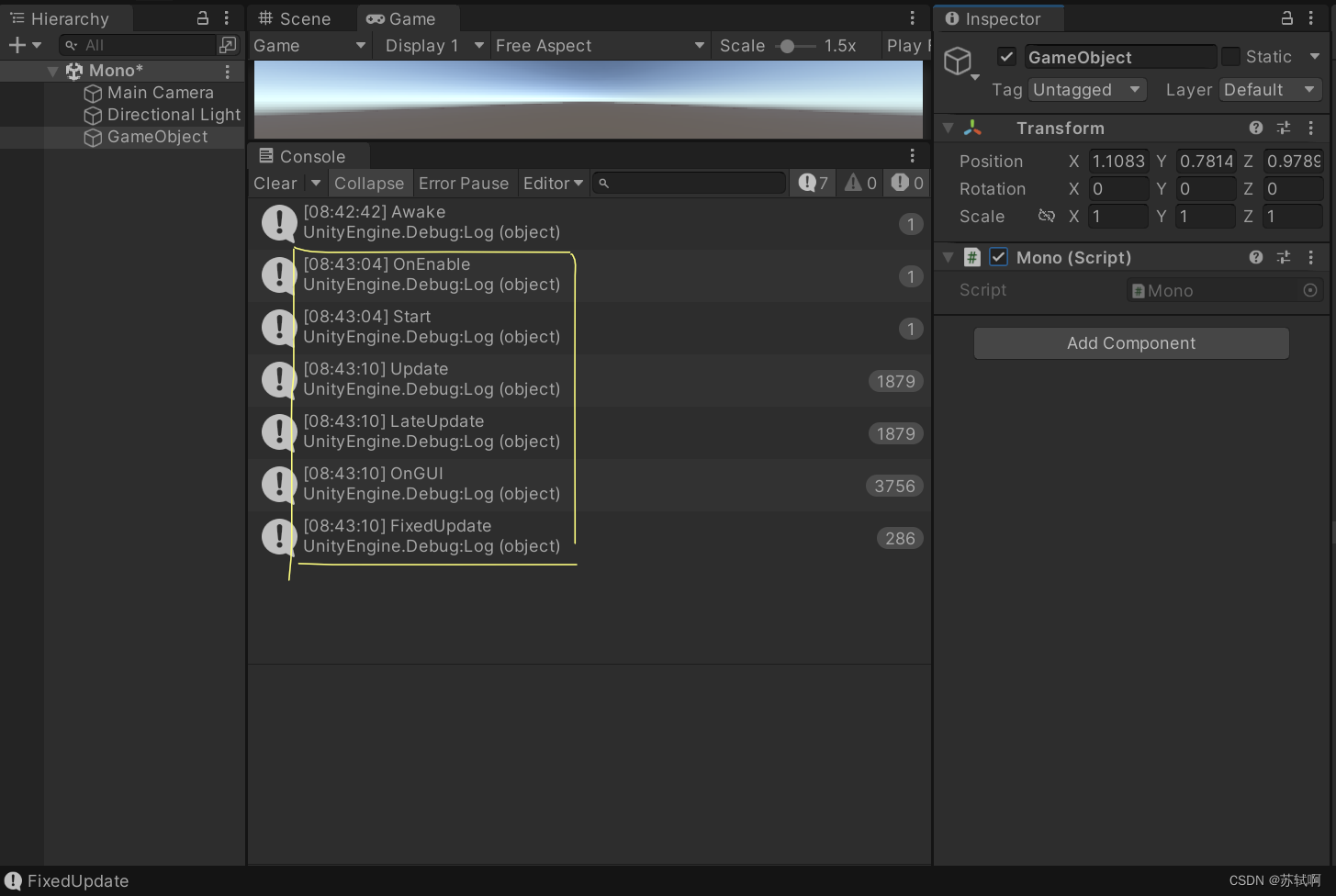Open the Tag dropdown showing Untagged
The height and width of the screenshot is (896, 1336).
point(1086,89)
